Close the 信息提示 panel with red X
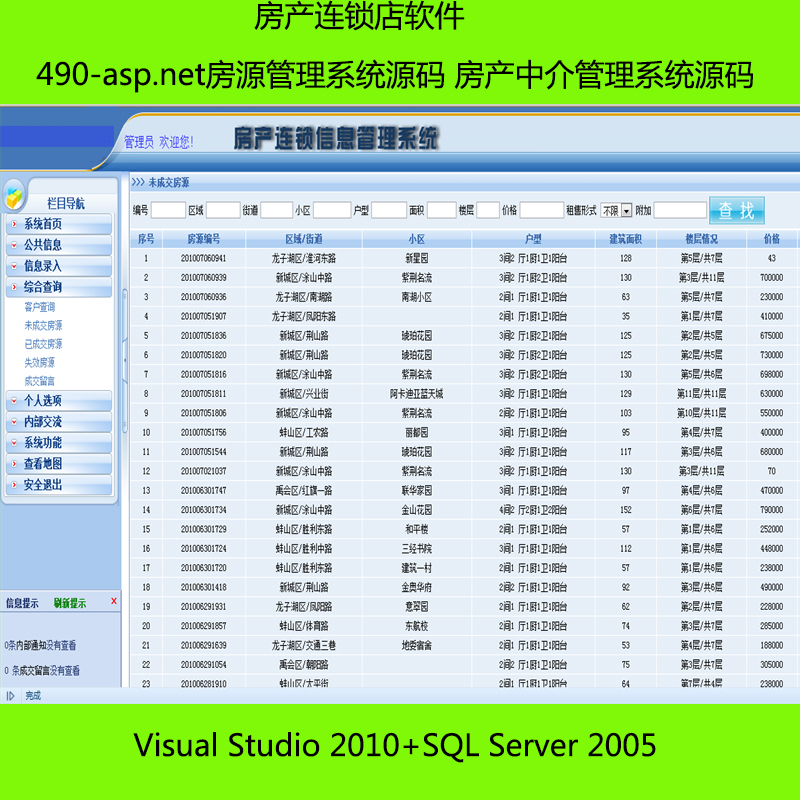 pyautogui.click(x=114, y=601)
